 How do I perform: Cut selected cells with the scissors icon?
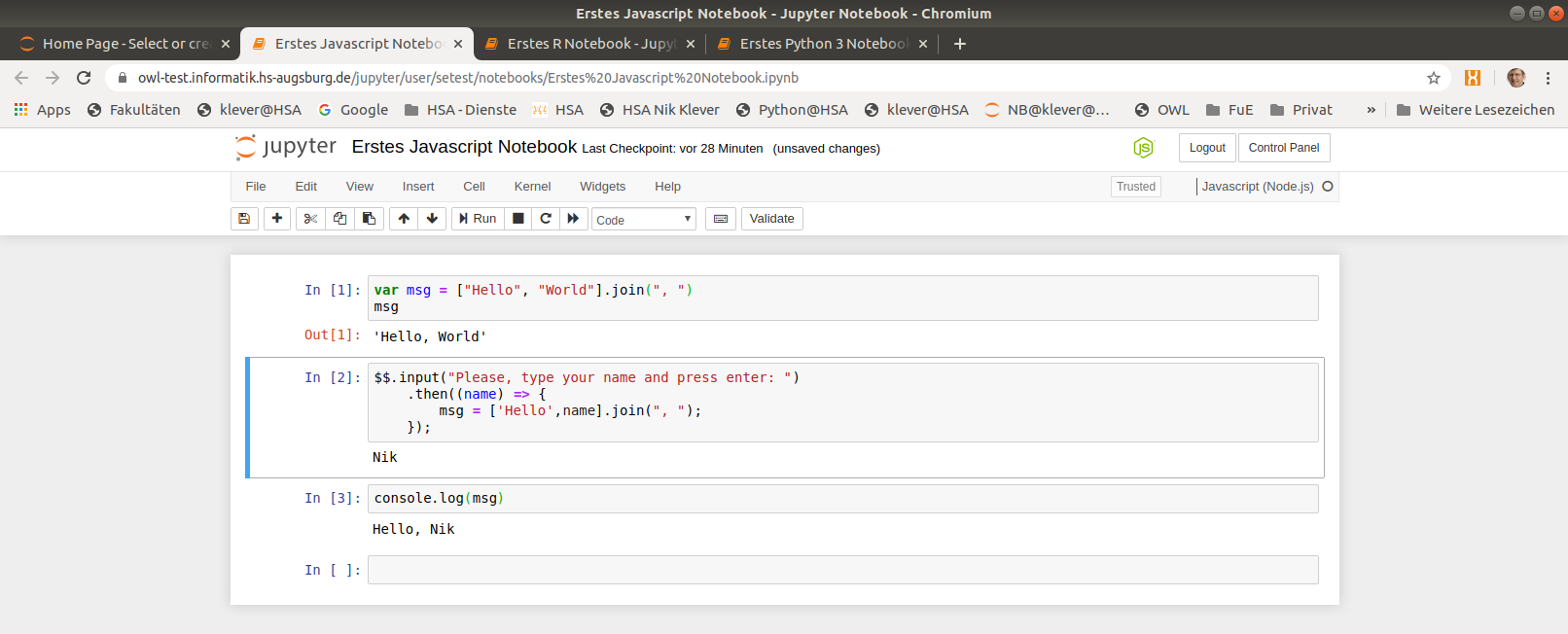coord(310,219)
